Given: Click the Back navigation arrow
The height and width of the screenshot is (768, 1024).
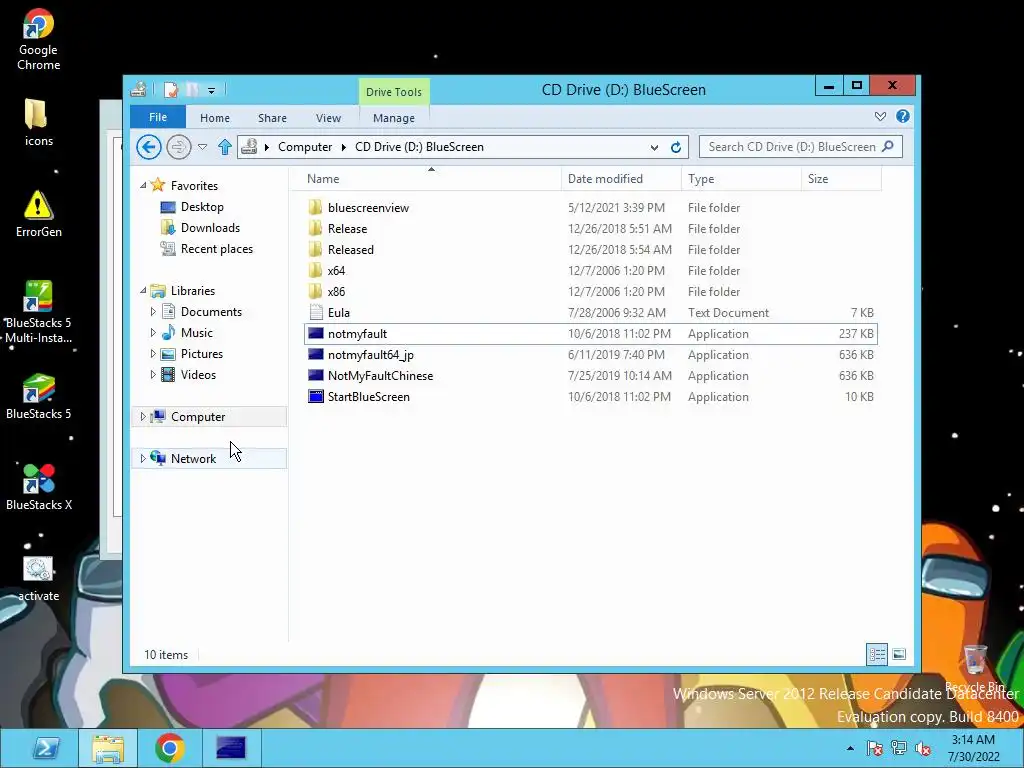Looking at the screenshot, I should (x=149, y=147).
